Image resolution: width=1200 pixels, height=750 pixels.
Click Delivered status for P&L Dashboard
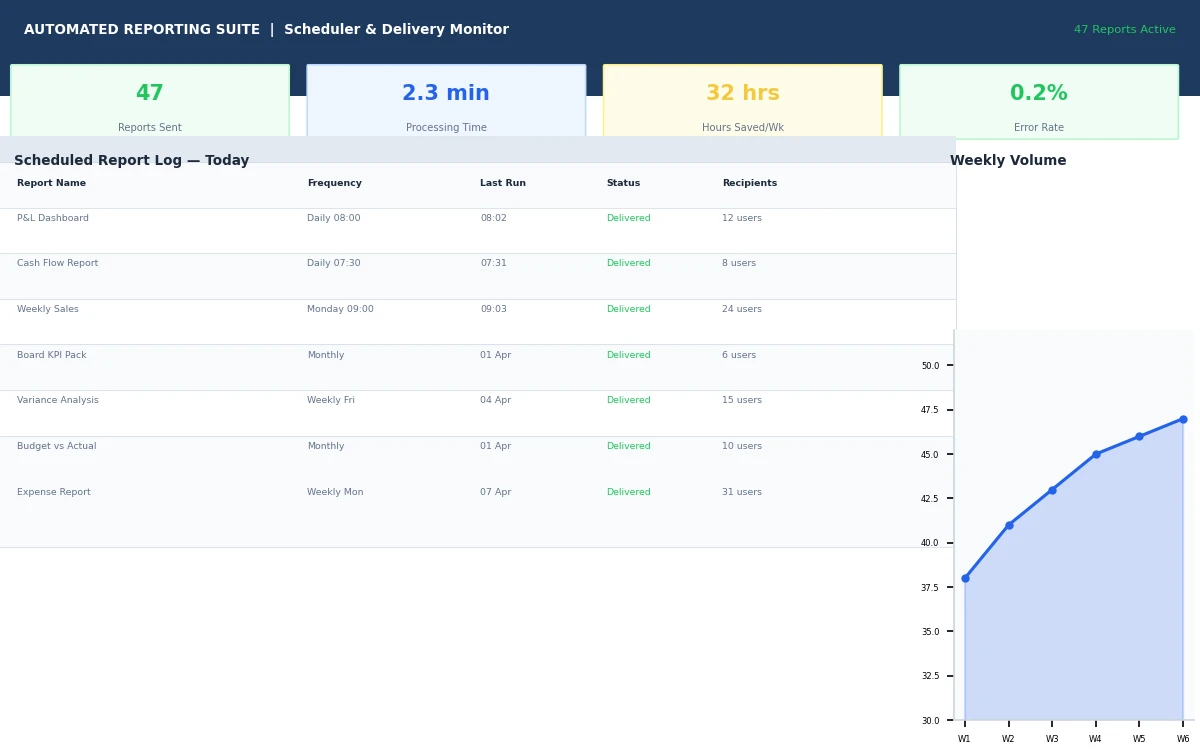click(628, 218)
